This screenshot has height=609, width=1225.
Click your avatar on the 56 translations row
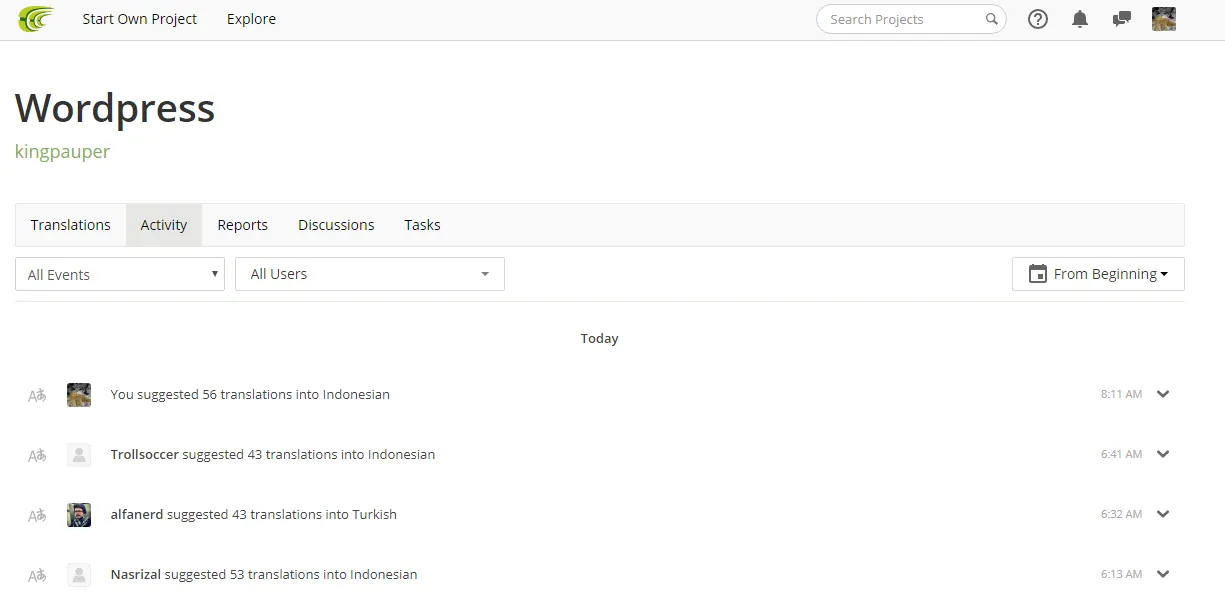[x=79, y=394]
